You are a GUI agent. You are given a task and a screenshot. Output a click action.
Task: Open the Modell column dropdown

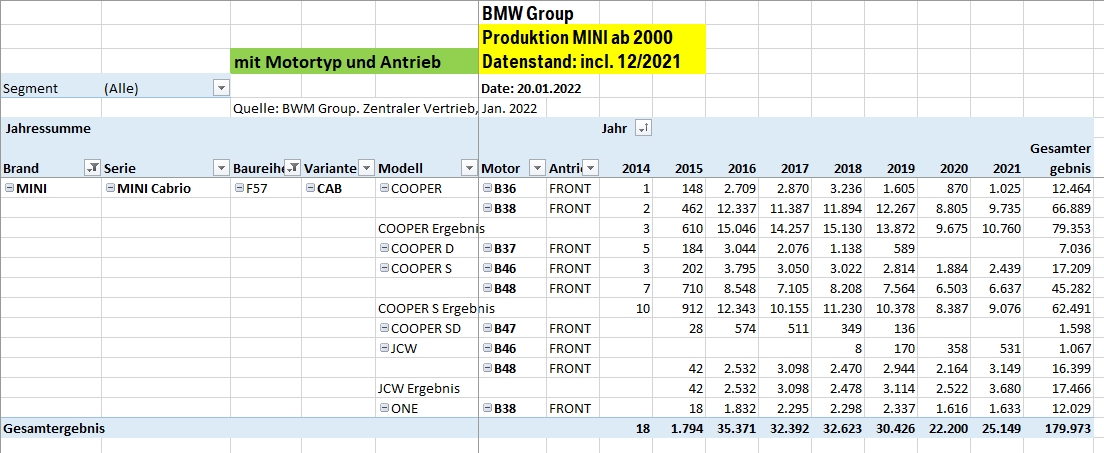point(468,168)
